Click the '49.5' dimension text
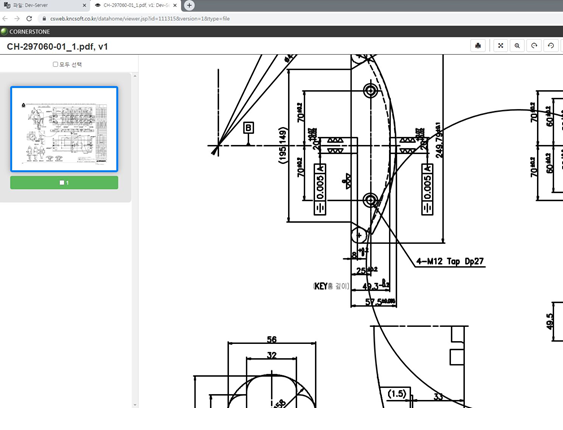 550,322
